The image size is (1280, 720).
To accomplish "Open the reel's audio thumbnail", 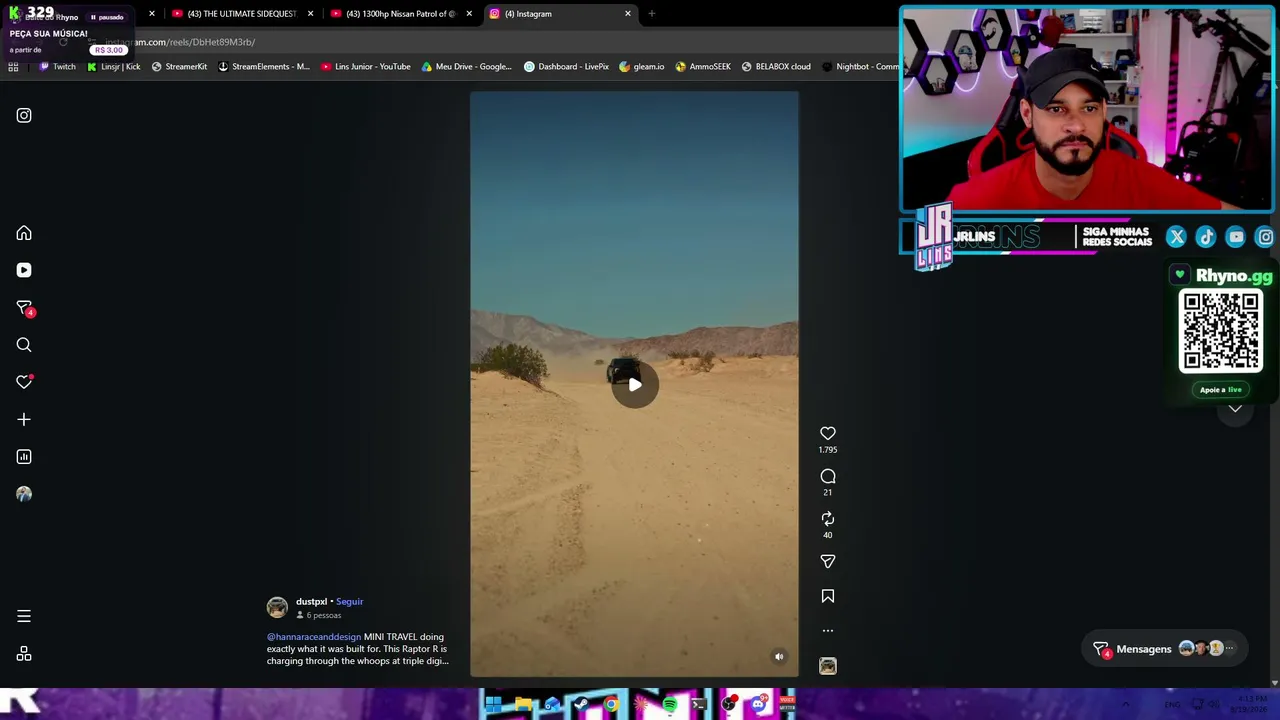I will pos(828,666).
